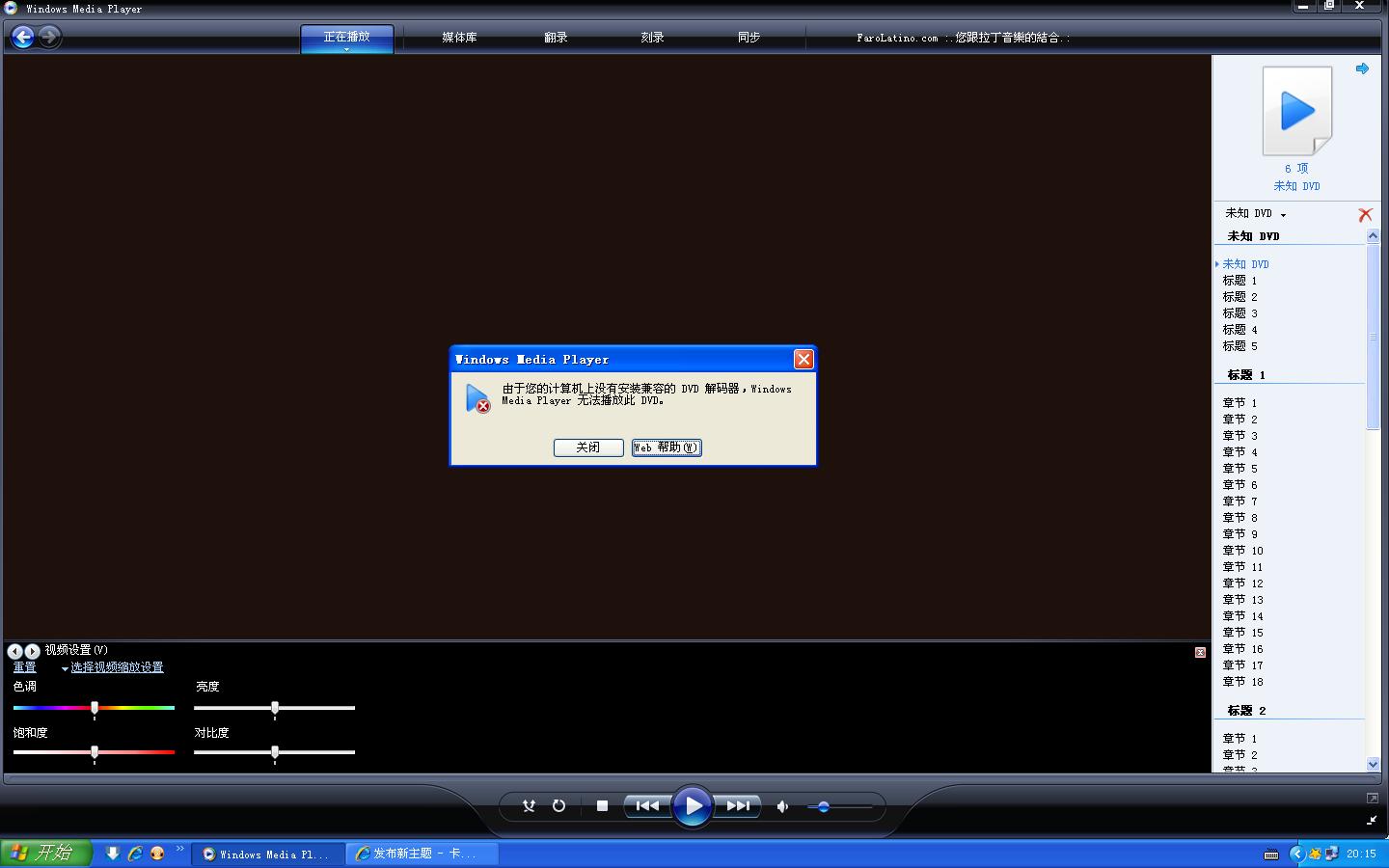Activate Windows Media Player taskbar button
Viewport: 1389px width, 868px height.
(x=268, y=854)
